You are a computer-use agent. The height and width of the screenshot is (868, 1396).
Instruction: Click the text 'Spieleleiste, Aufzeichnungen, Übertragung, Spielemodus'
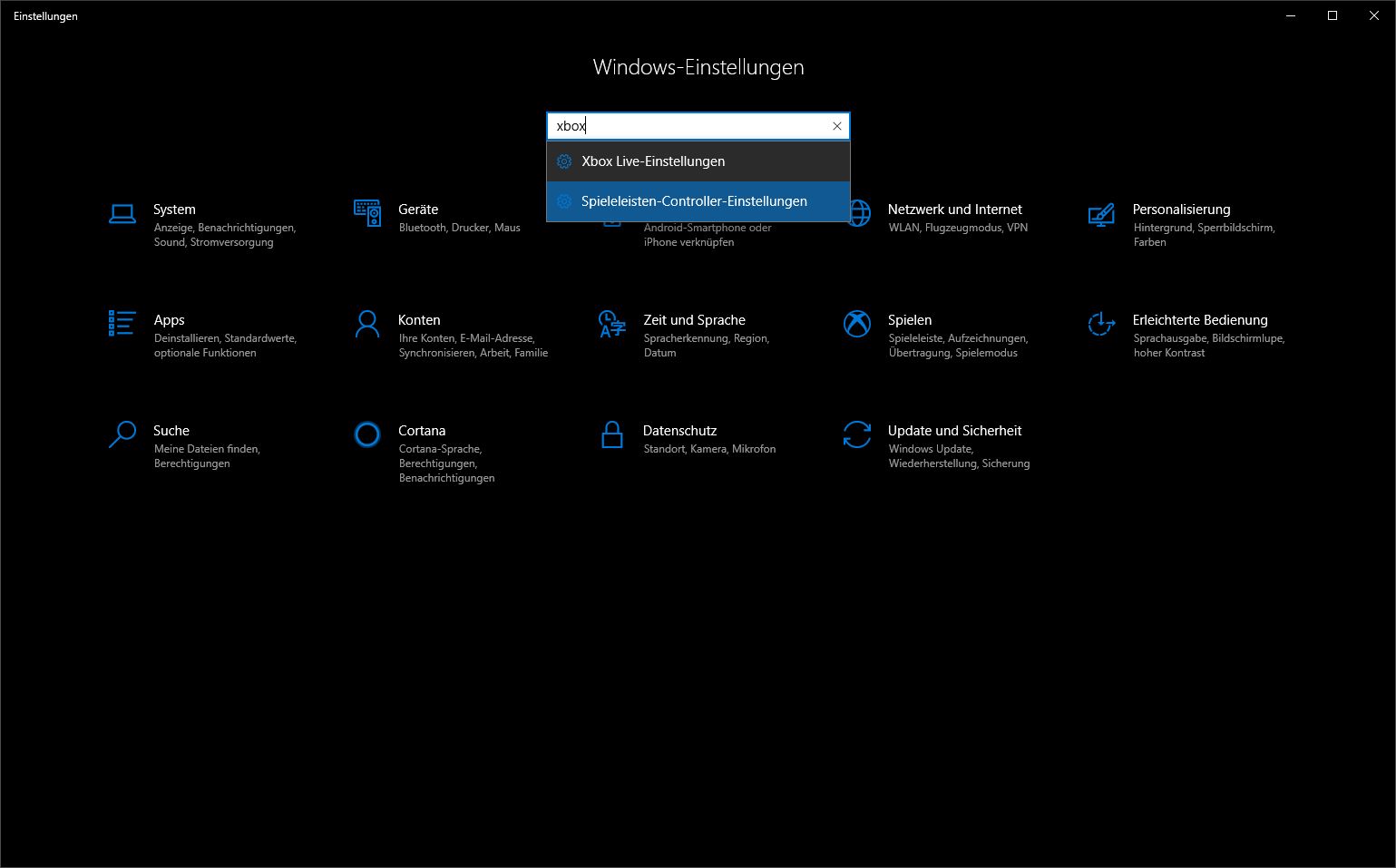click(958, 346)
